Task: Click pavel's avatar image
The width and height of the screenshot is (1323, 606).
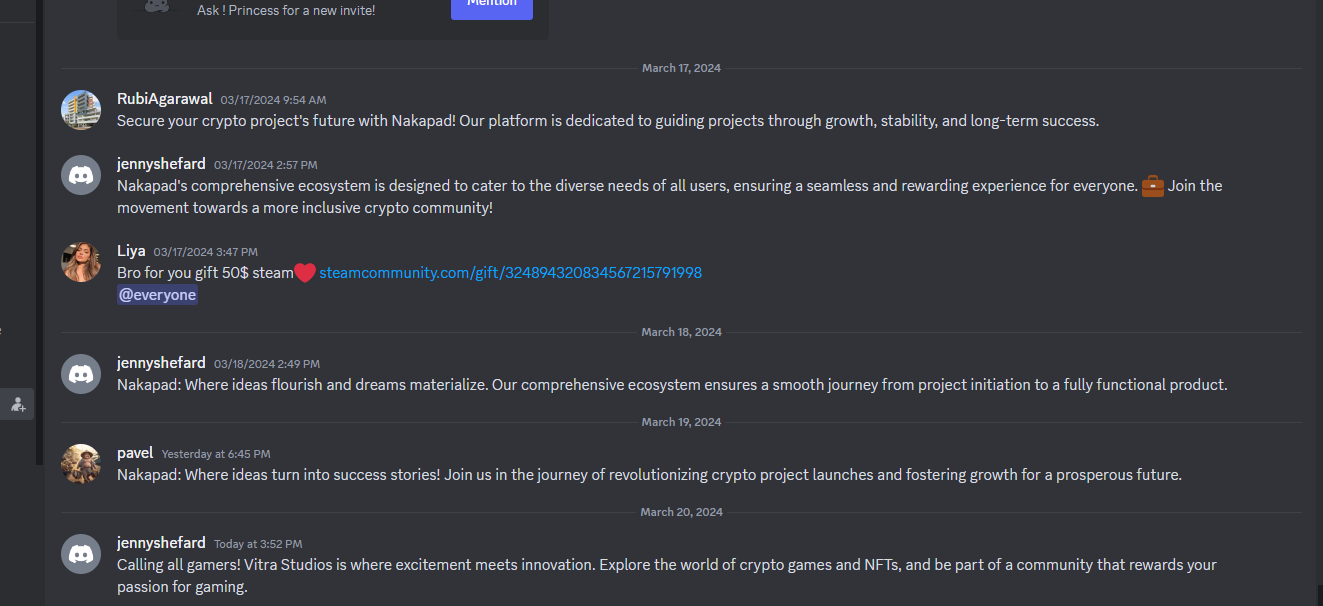Action: pos(81,464)
